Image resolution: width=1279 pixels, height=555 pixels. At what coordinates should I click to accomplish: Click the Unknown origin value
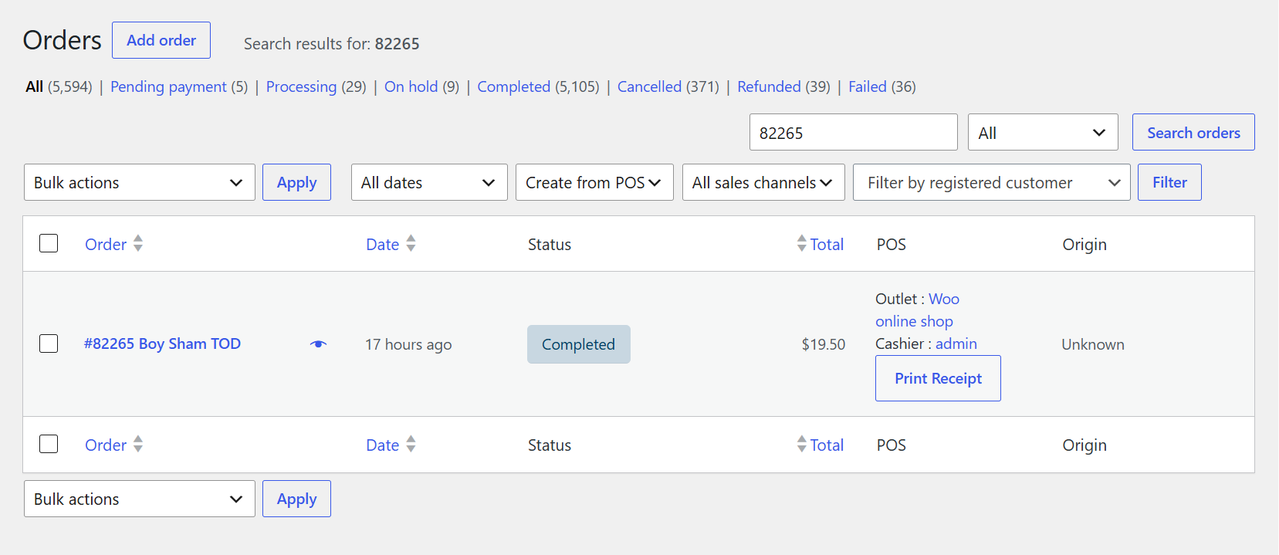[1093, 344]
